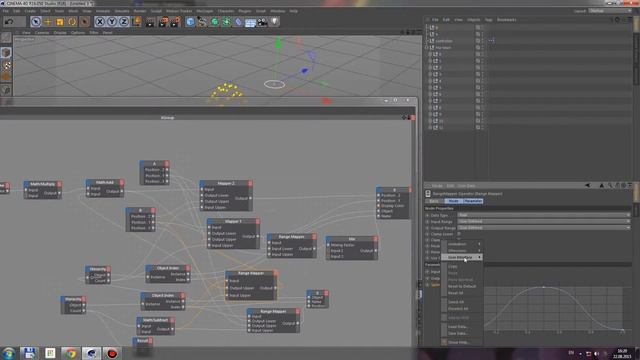Toggle Z axis lock

click(x=124, y=22)
